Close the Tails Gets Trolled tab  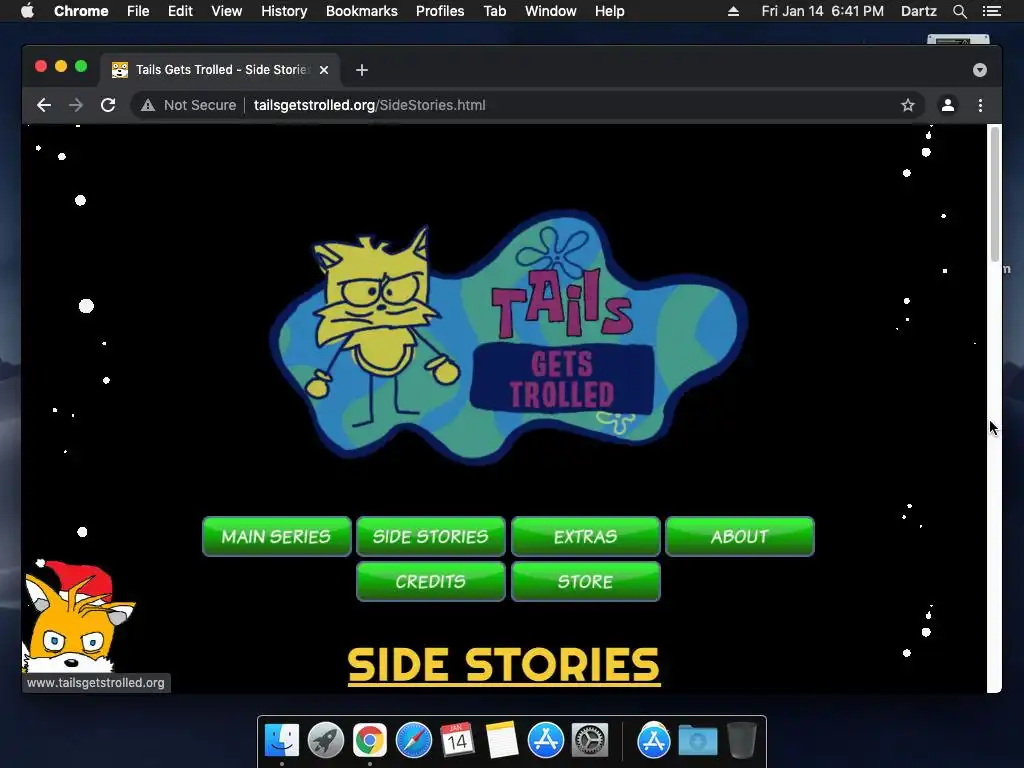[324, 70]
